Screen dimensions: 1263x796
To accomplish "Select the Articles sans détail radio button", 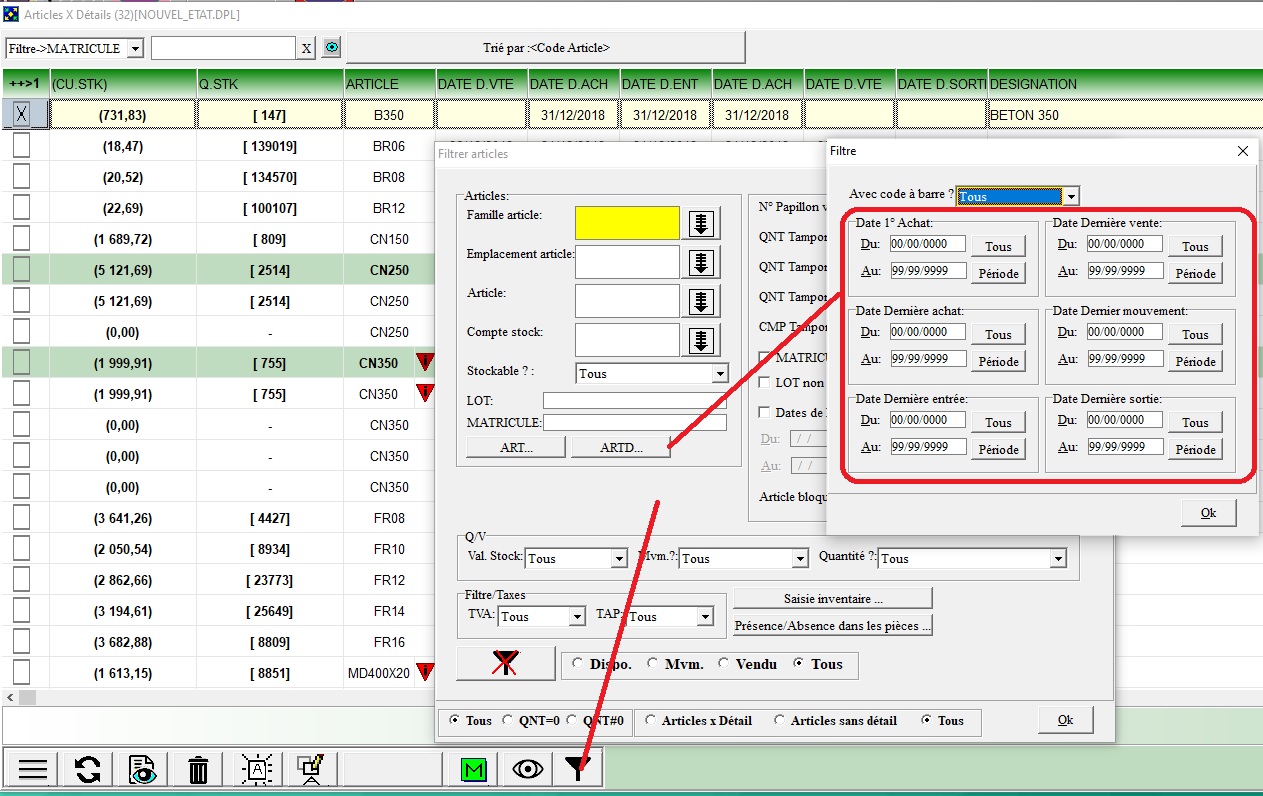I will pos(780,720).
